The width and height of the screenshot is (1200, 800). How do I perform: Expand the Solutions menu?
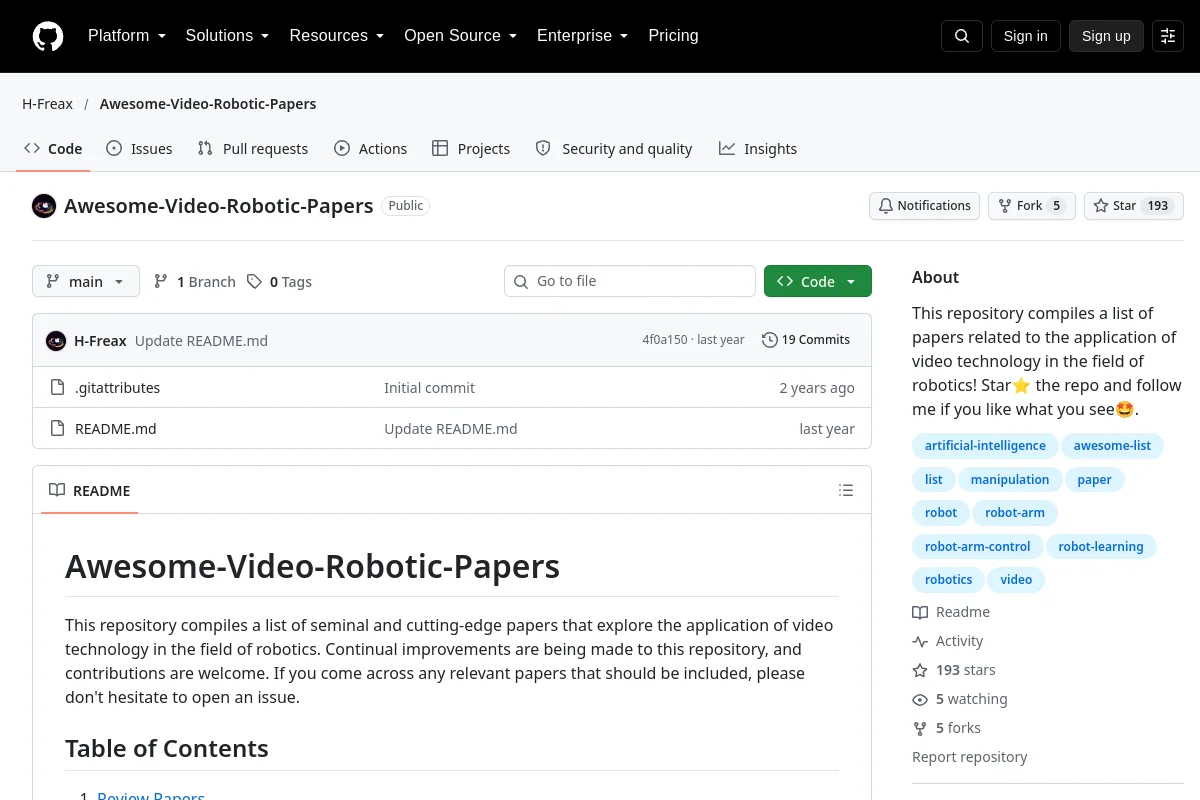[x=227, y=36]
